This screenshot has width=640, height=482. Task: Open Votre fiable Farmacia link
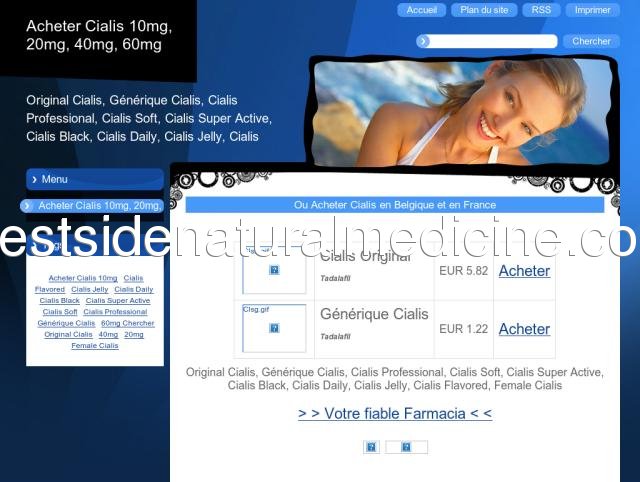click(395, 413)
